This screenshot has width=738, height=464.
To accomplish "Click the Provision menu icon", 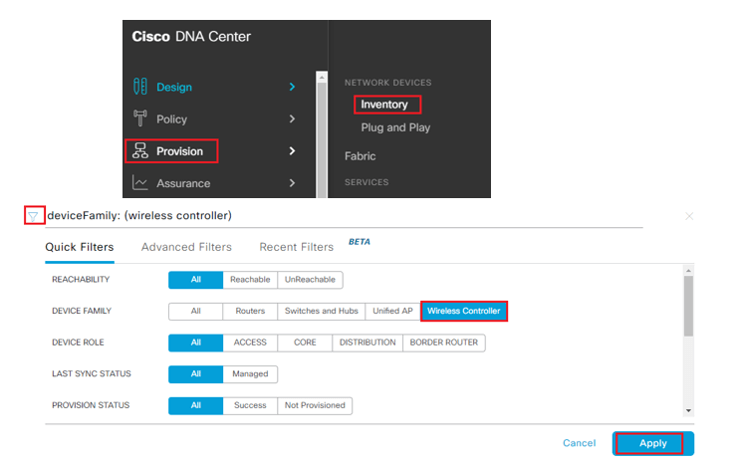I will 140,151.
